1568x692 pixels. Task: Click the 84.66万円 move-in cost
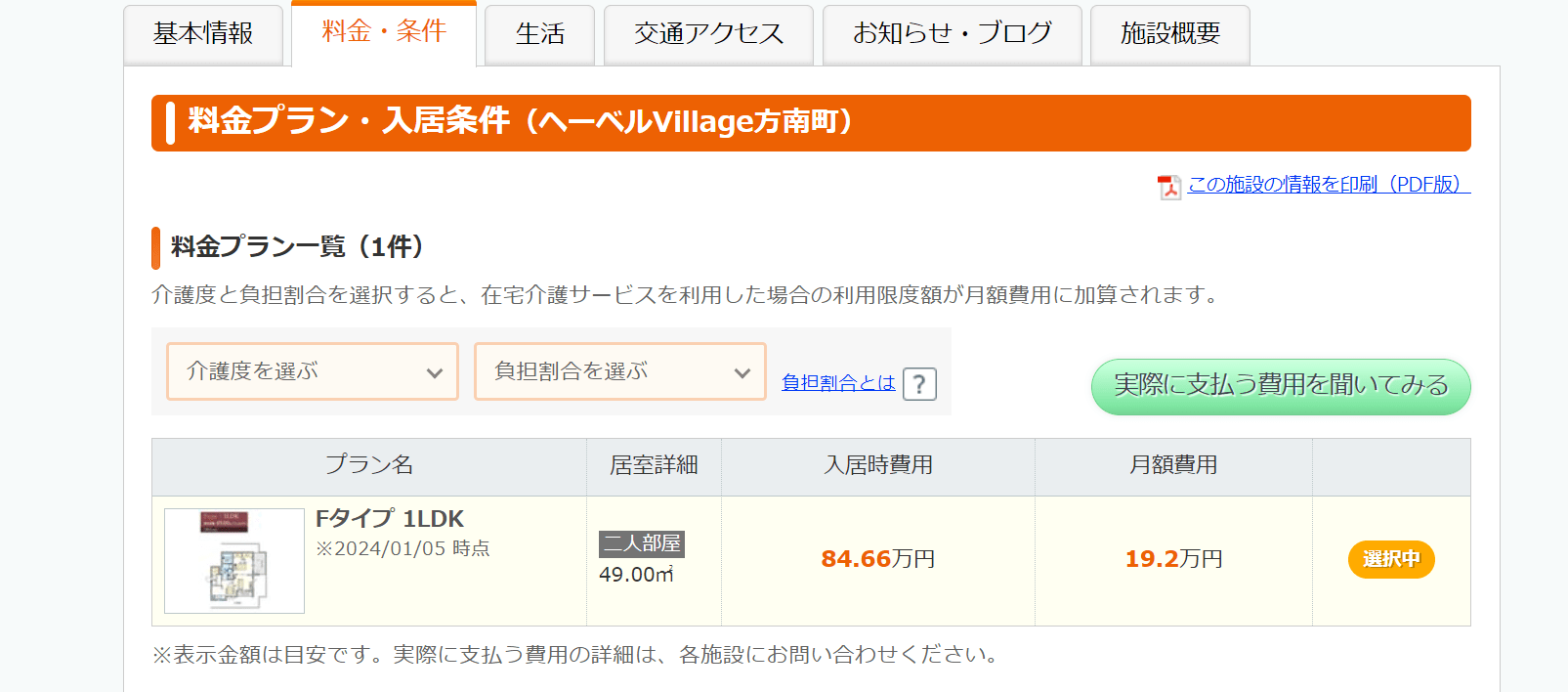(x=878, y=559)
